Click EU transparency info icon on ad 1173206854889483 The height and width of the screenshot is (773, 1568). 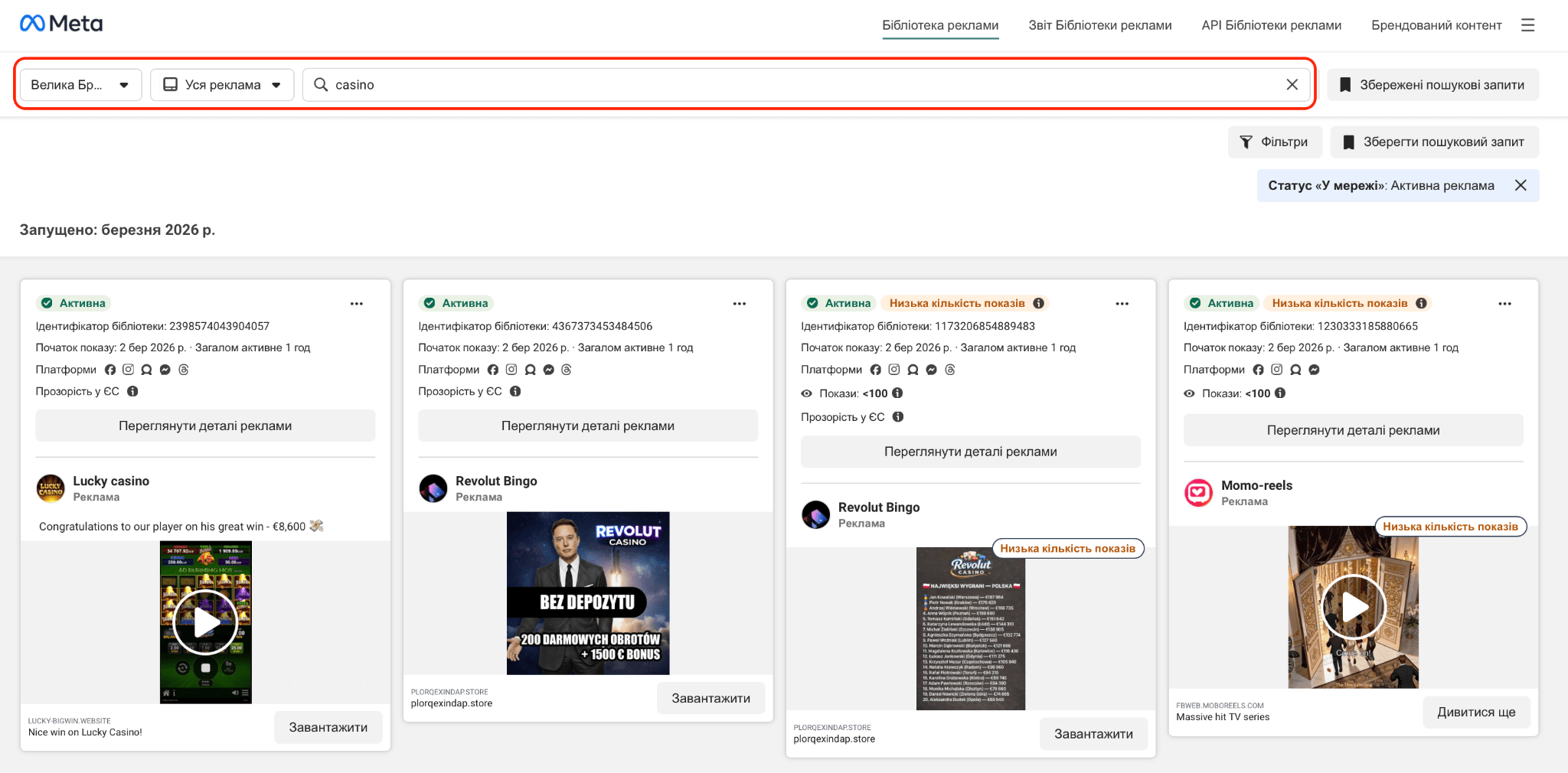tap(898, 417)
